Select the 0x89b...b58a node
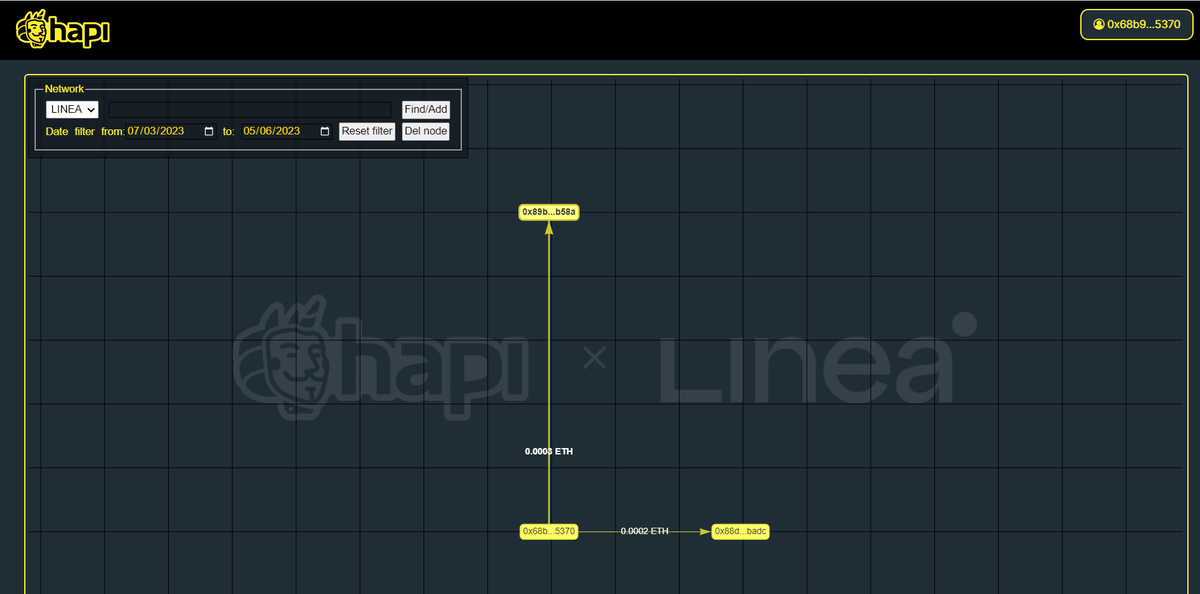The width and height of the screenshot is (1200, 594). [x=549, y=212]
